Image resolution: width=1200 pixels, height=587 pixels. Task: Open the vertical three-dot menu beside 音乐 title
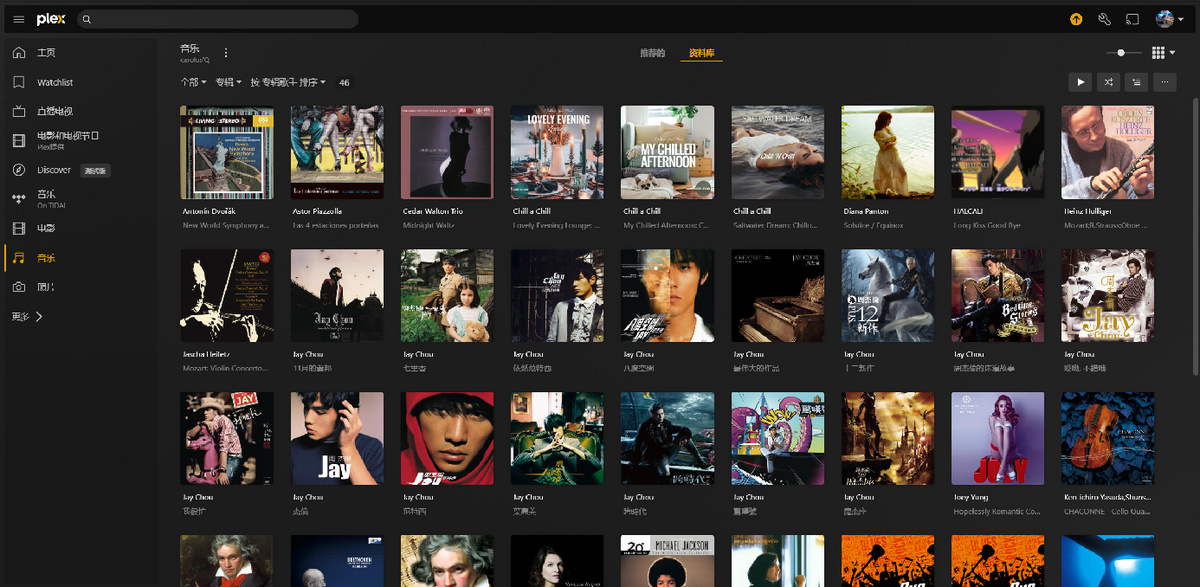tap(226, 53)
